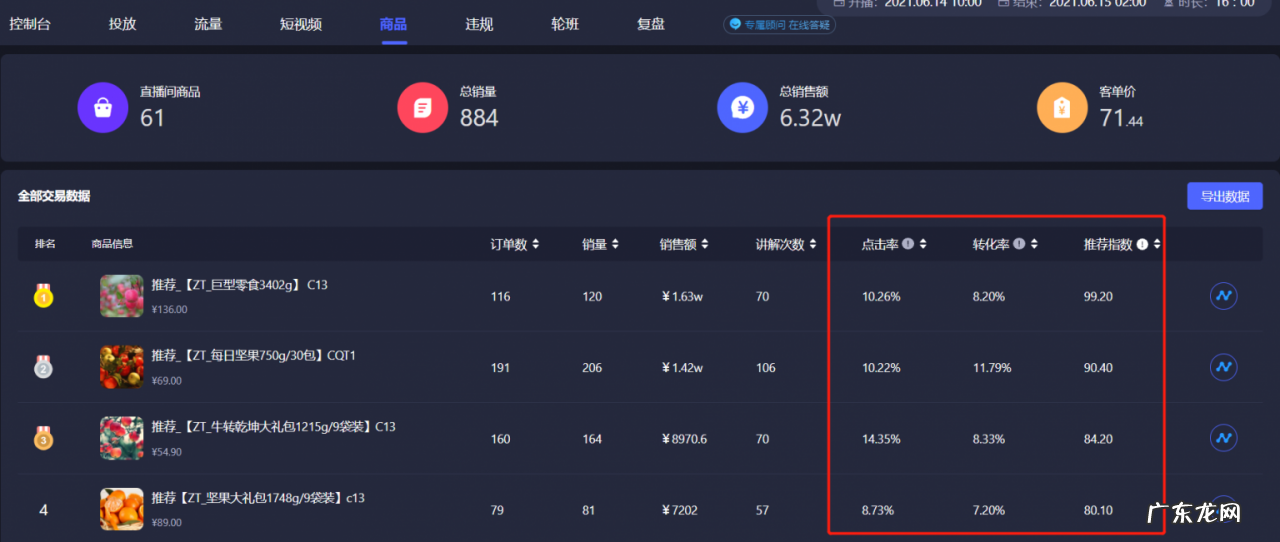Click the blue yuan sales amount icon
The width and height of the screenshot is (1280, 542).
tap(742, 107)
